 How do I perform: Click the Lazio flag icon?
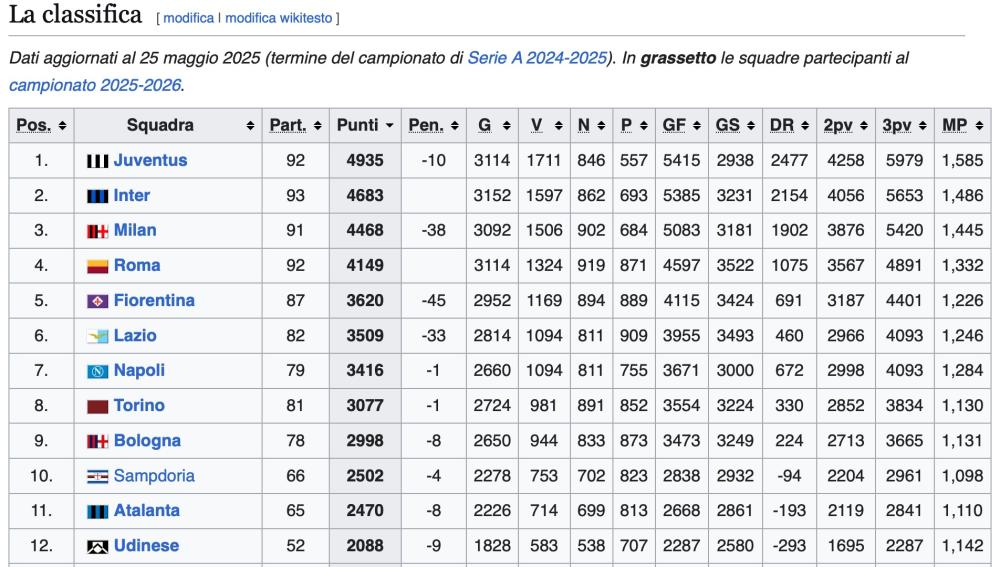point(97,336)
